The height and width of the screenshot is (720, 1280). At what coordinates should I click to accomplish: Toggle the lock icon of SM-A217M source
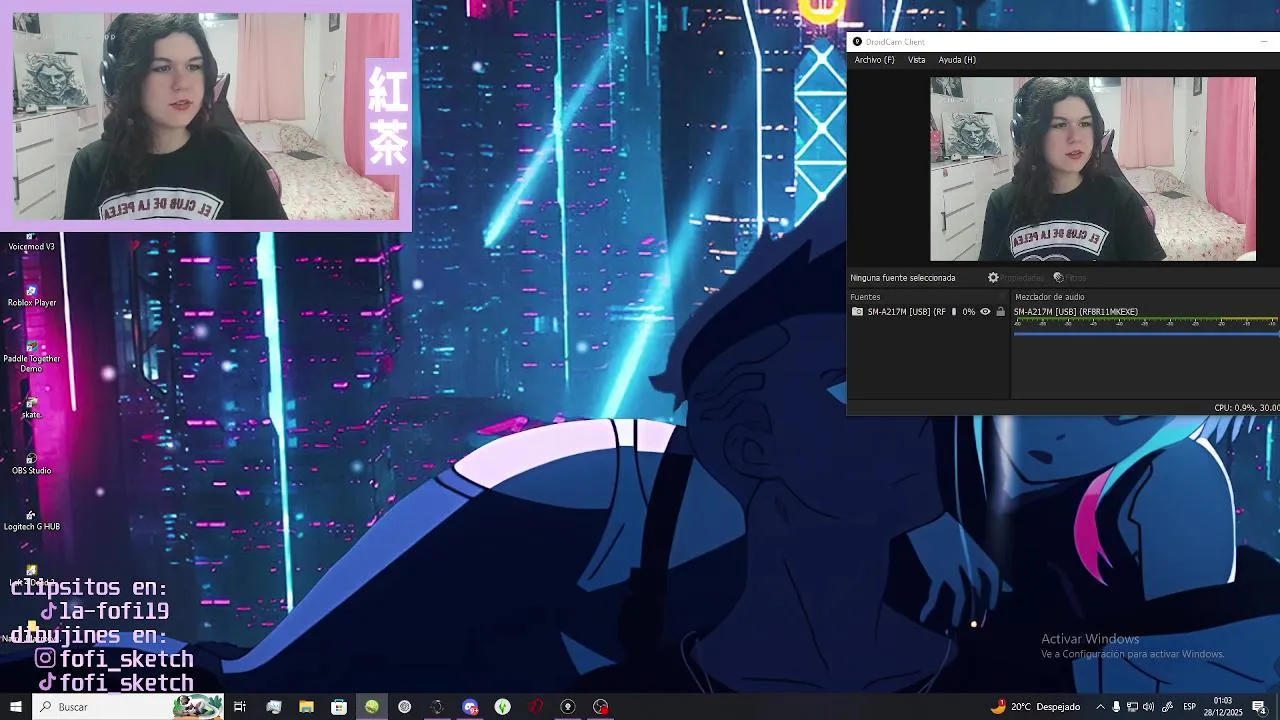click(x=1000, y=312)
